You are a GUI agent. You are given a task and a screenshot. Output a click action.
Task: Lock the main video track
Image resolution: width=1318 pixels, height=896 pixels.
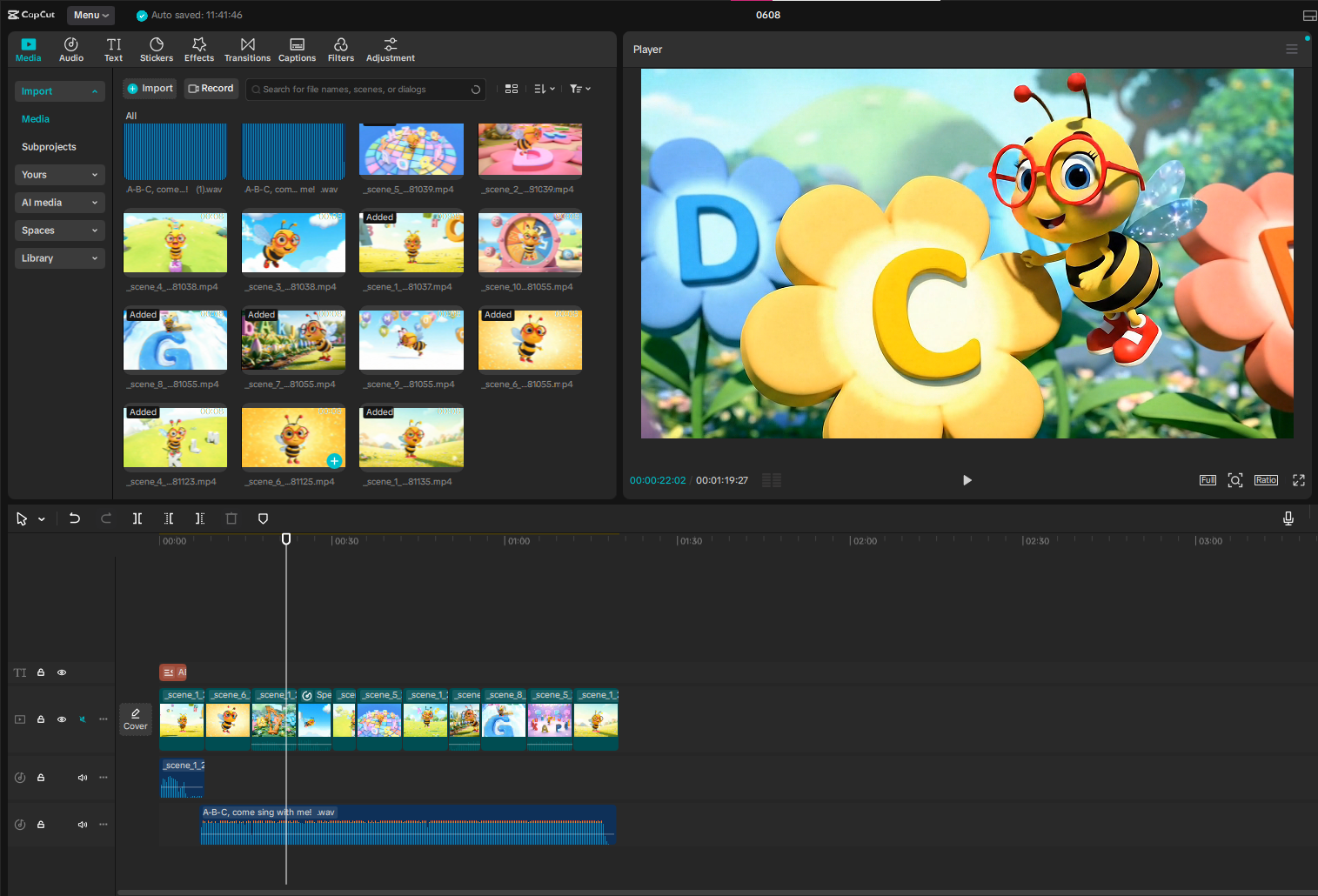pyautogui.click(x=41, y=719)
